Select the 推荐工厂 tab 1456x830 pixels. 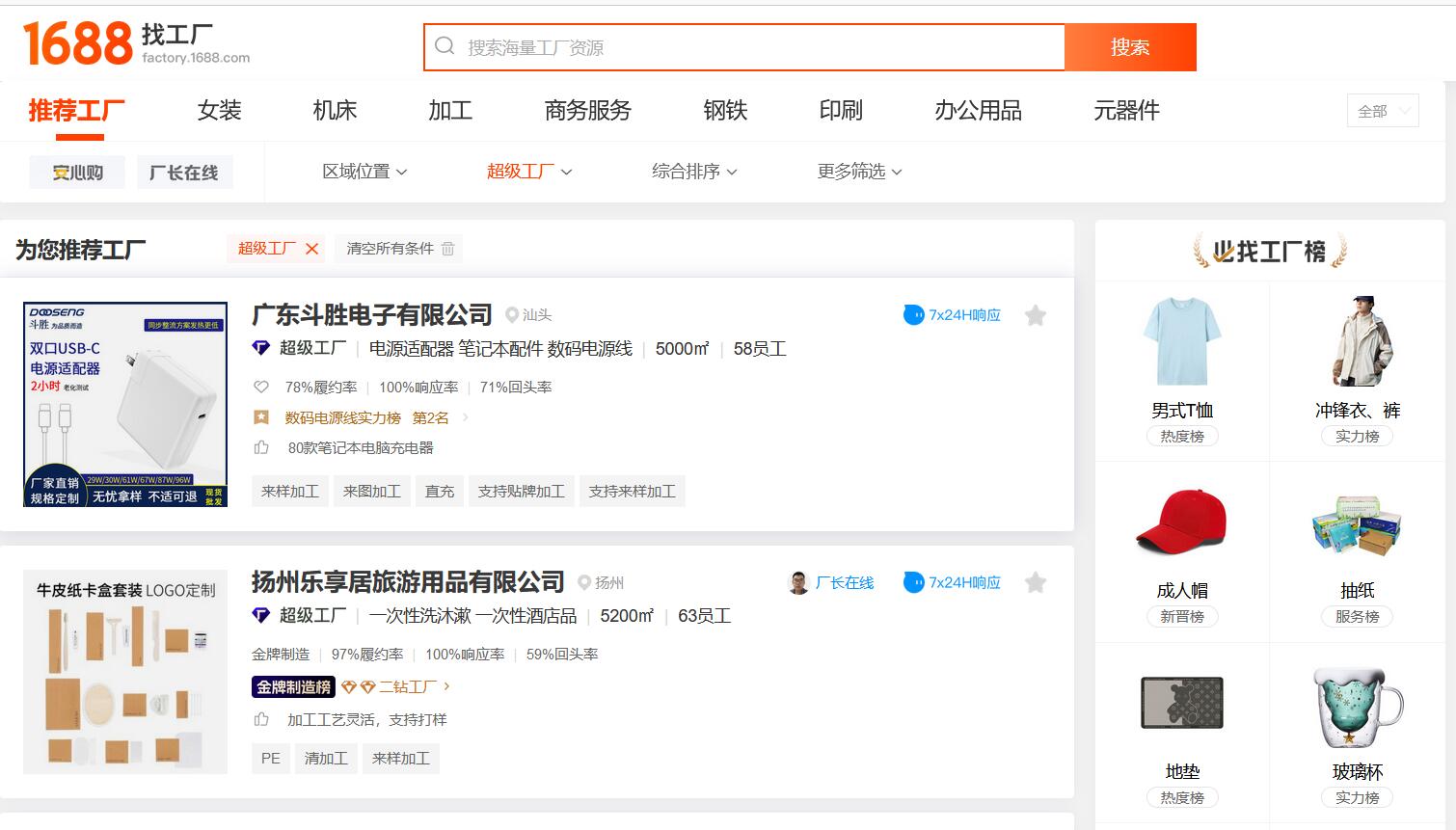pyautogui.click(x=76, y=111)
